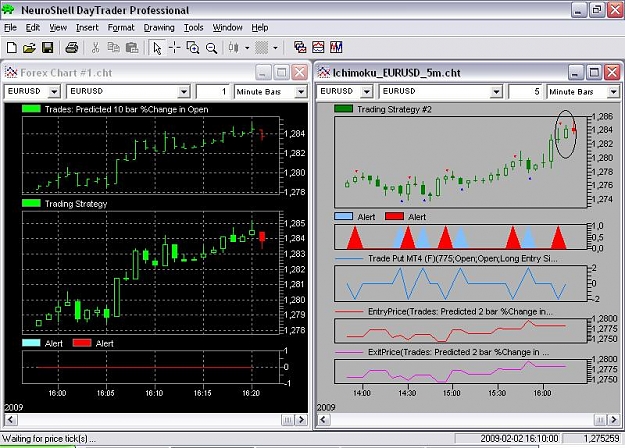Click Forex Chart #1.cht window icon
Screen dimensions: 625x448
coord(11,73)
